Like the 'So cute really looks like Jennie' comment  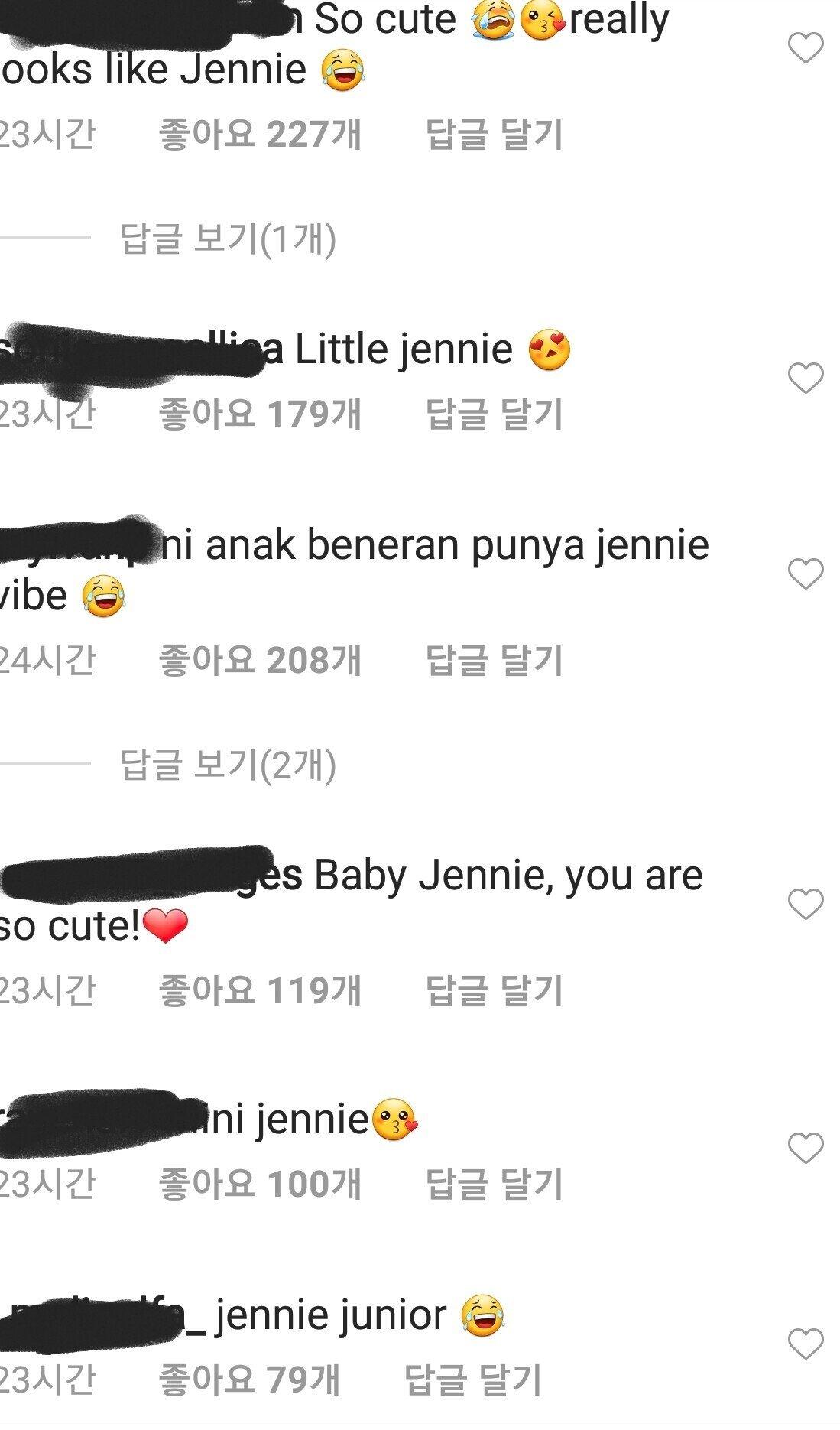(x=806, y=48)
